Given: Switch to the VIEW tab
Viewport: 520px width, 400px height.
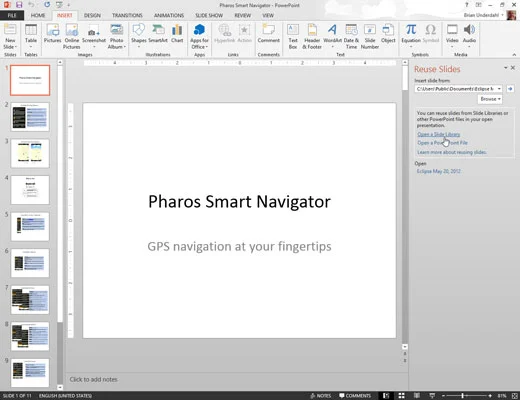Looking at the screenshot, I should tap(268, 15).
